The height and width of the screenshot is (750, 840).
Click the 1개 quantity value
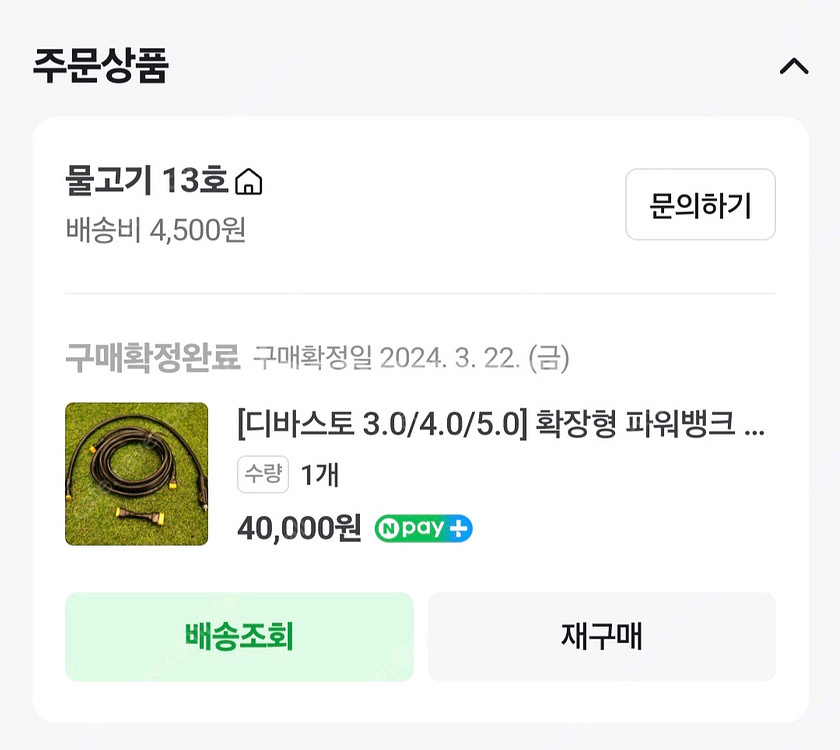(320, 475)
